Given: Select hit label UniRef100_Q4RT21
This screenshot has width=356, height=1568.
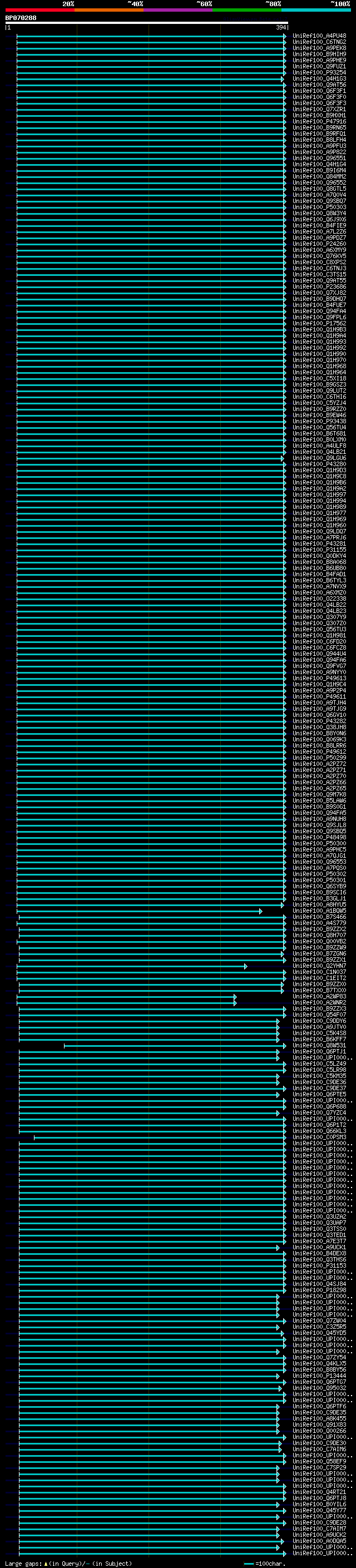Looking at the screenshot, I should pos(319,1492).
